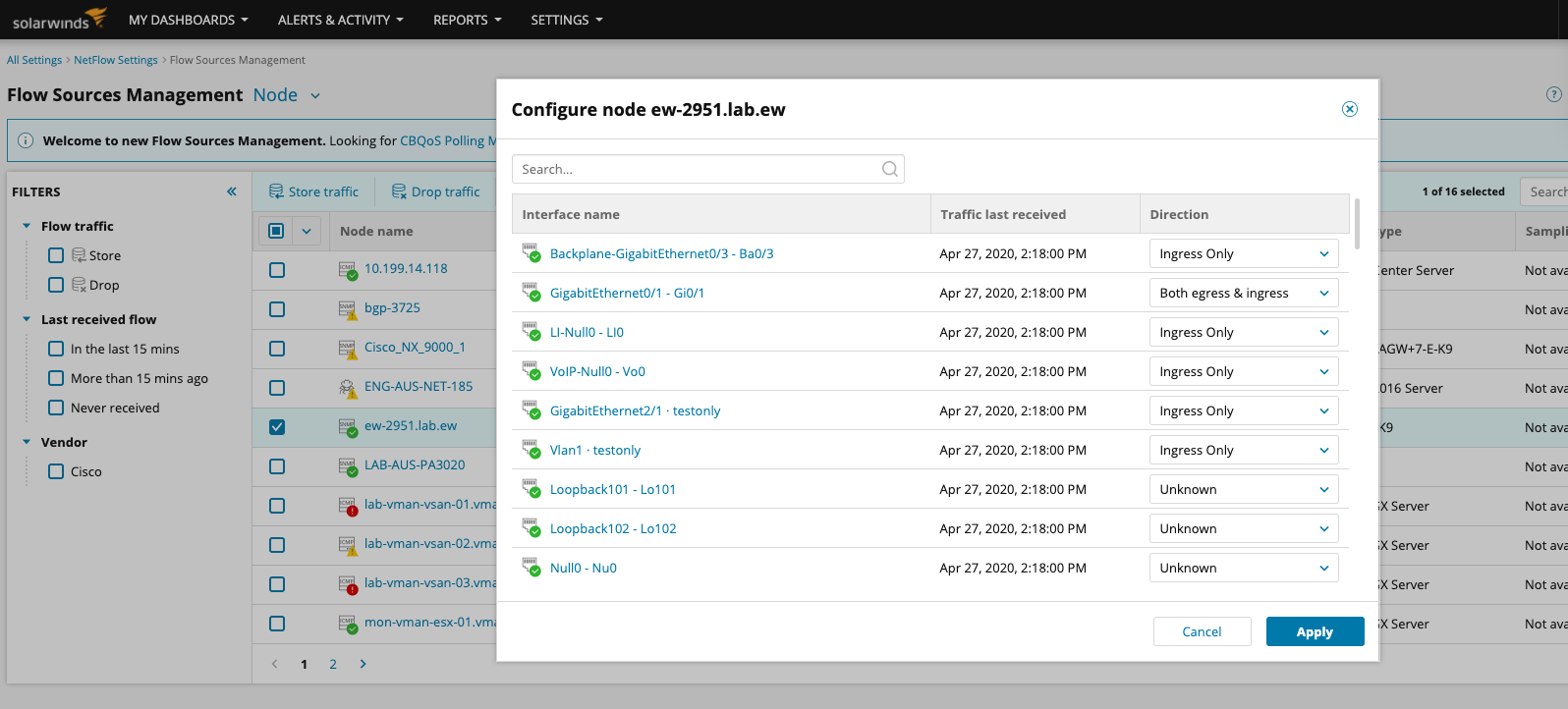Open the Alerts & Activity menu
The height and width of the screenshot is (709, 1568).
click(x=340, y=20)
